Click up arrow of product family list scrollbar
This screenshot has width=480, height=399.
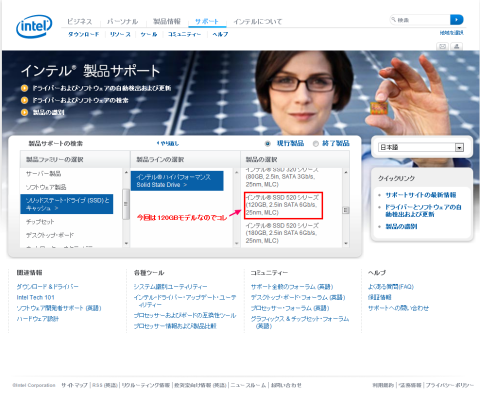pos(126,172)
